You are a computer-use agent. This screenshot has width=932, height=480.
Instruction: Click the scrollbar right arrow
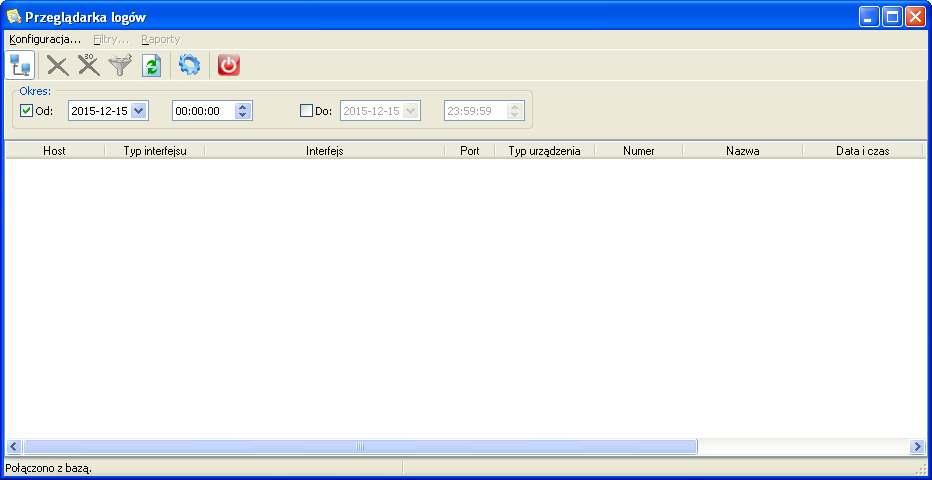pos(918,447)
